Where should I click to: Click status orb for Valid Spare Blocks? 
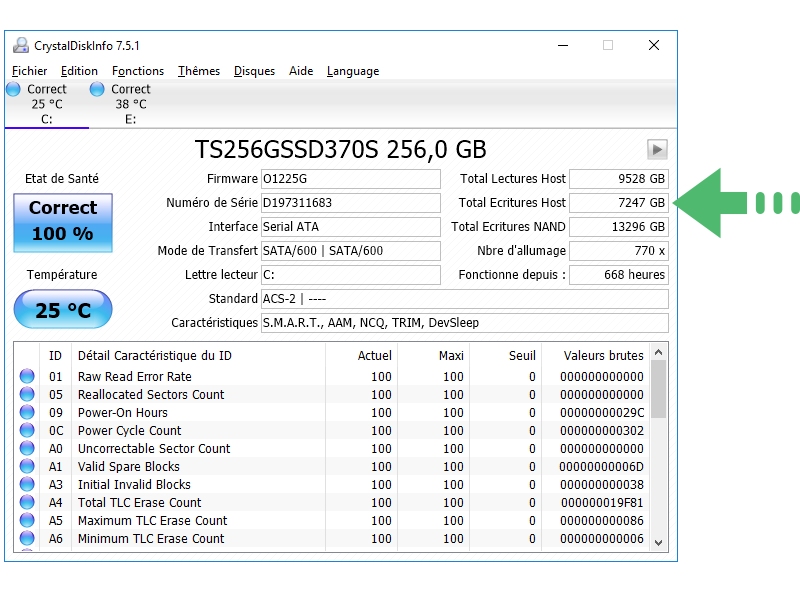27,466
